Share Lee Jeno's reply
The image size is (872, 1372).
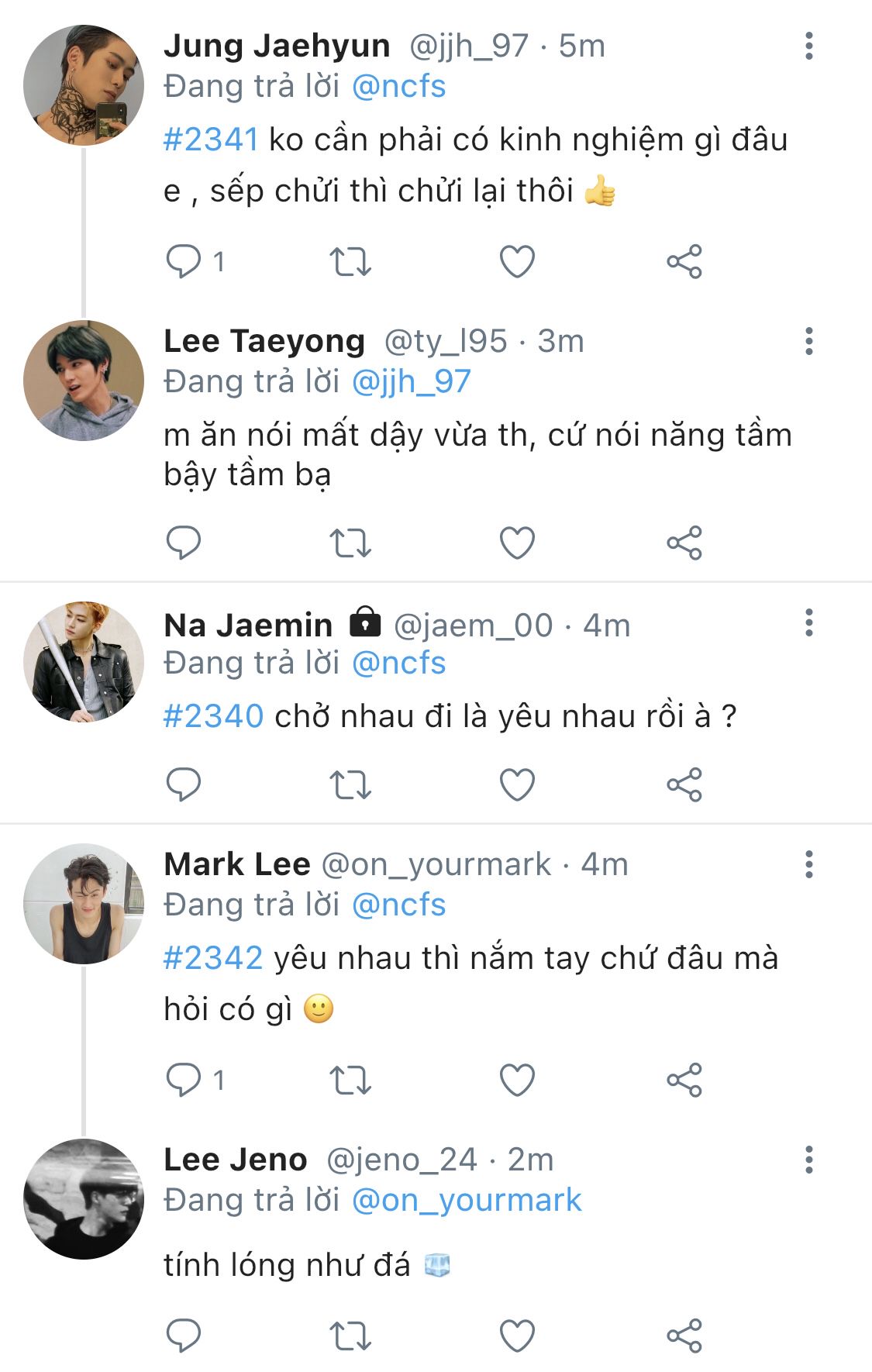click(684, 1336)
